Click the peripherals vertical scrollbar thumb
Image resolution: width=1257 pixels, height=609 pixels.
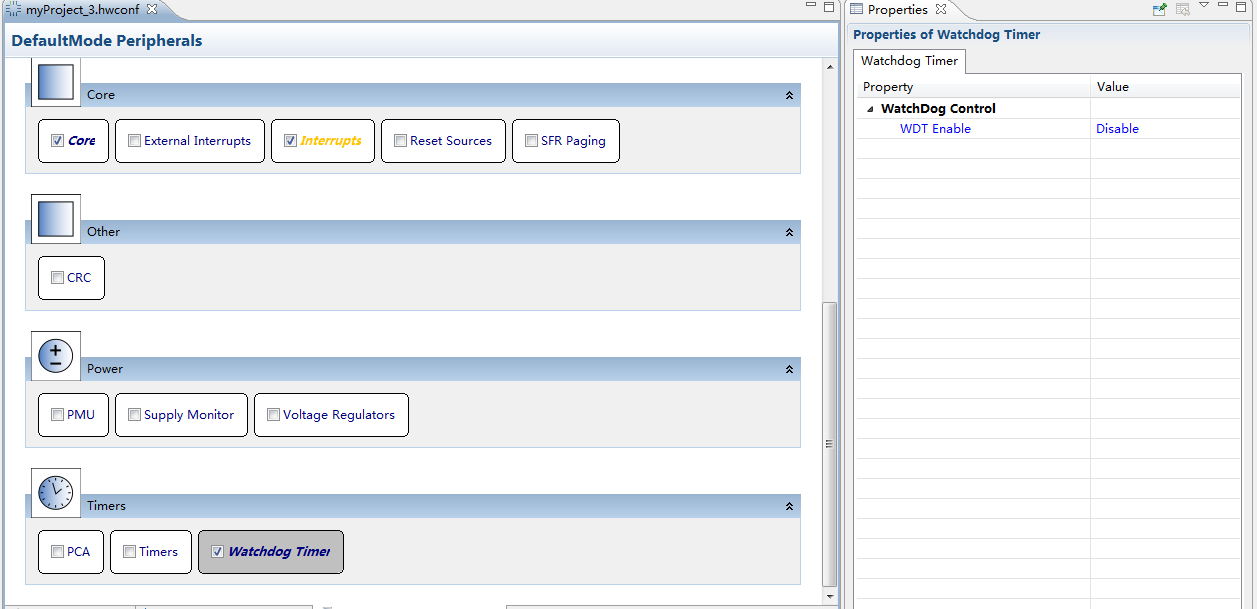[x=828, y=444]
